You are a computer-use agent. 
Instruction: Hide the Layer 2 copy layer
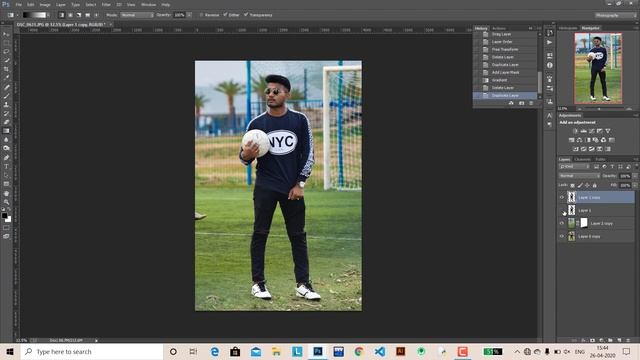click(x=562, y=224)
